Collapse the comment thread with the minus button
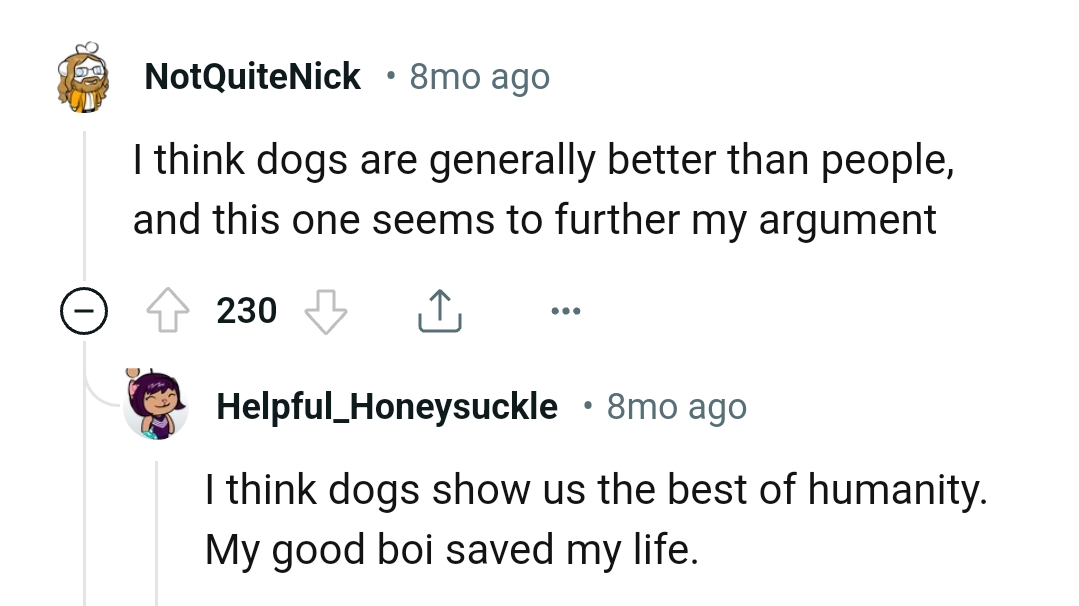This screenshot has height=606, width=1079. point(85,311)
